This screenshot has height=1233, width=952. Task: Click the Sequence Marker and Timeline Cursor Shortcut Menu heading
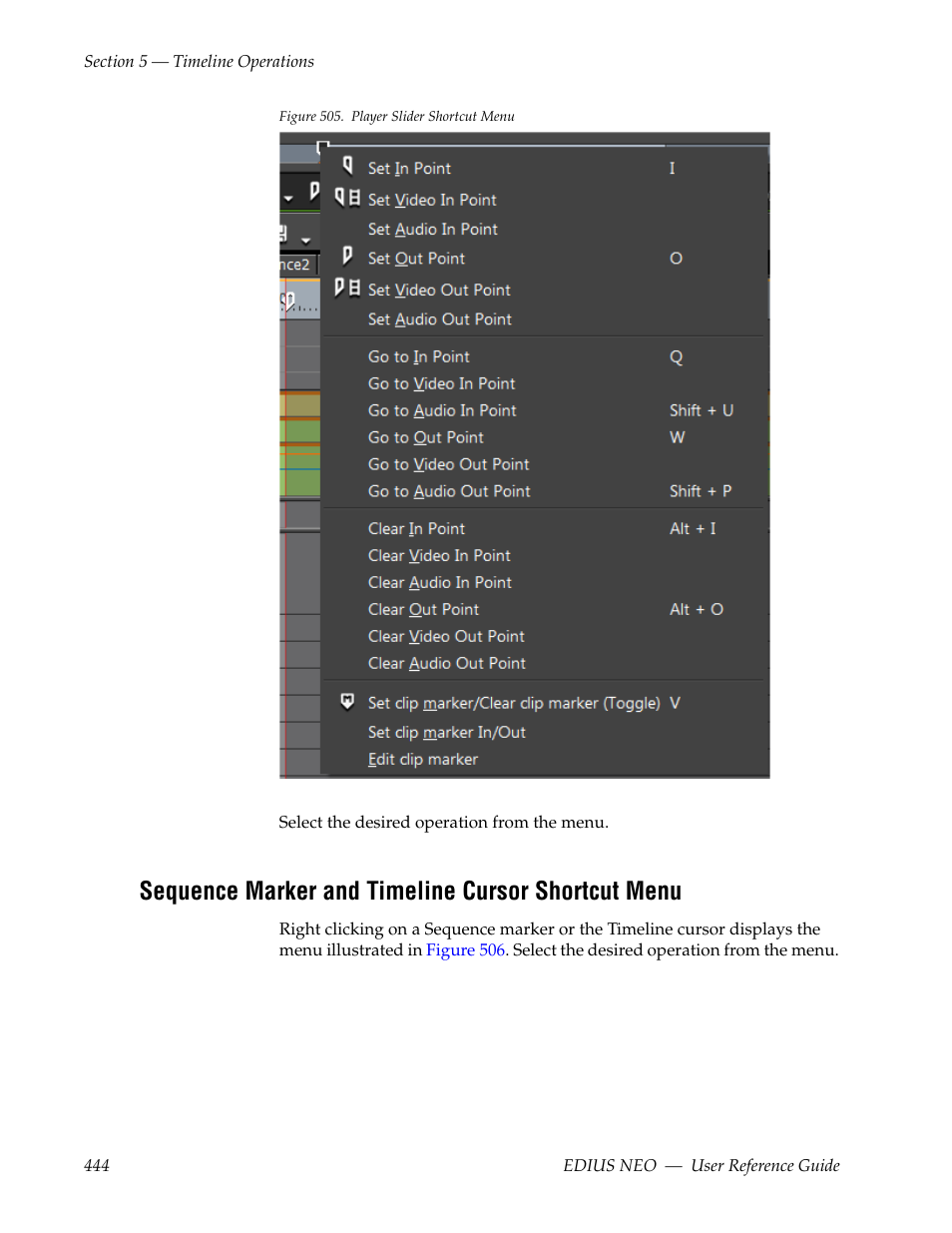410,891
